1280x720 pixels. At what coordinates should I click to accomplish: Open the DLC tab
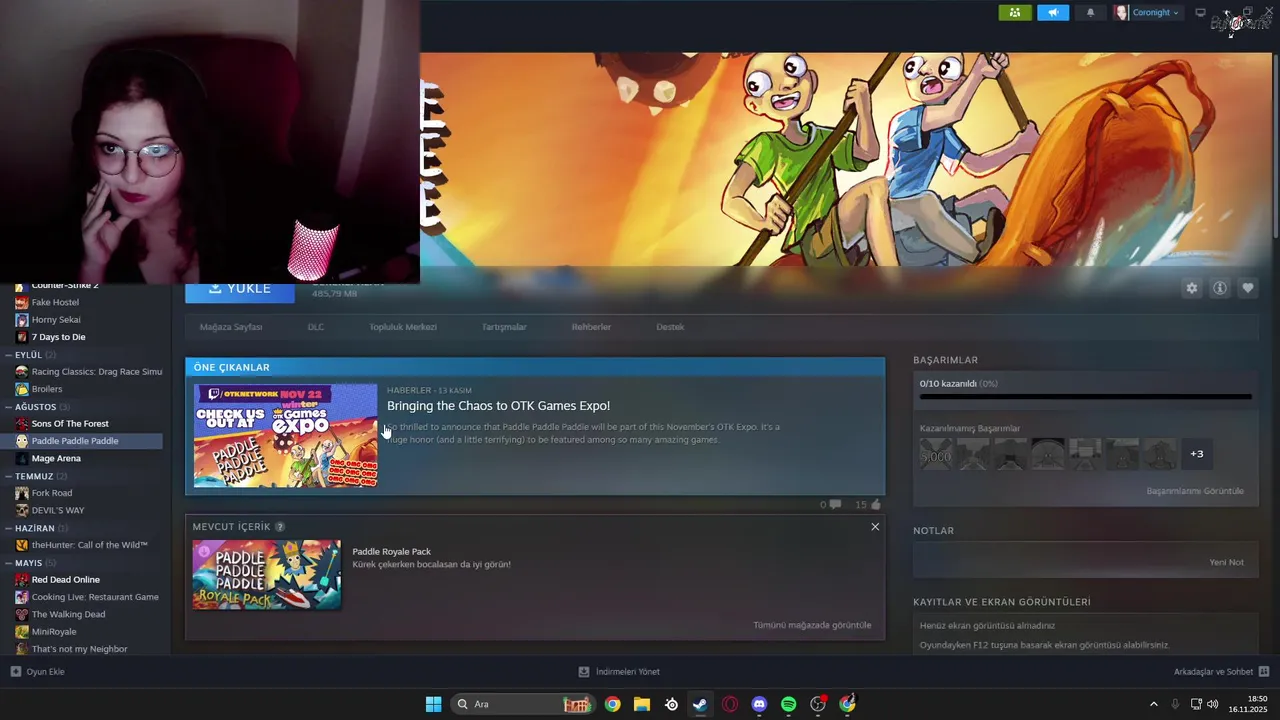click(316, 327)
